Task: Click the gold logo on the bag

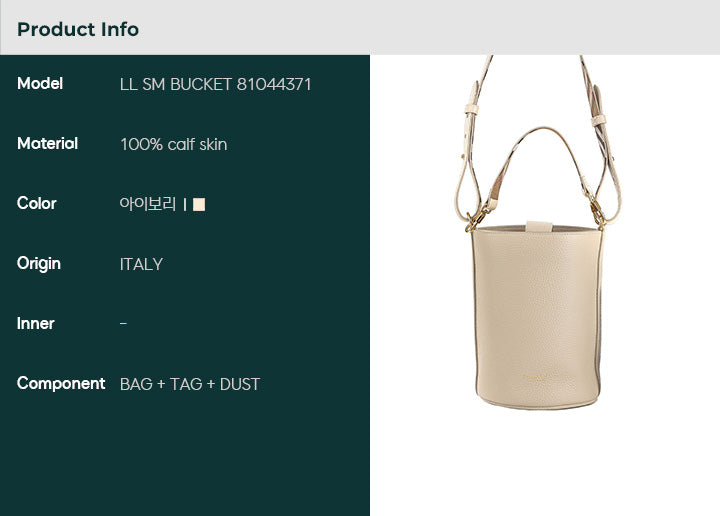Action: 536,377
